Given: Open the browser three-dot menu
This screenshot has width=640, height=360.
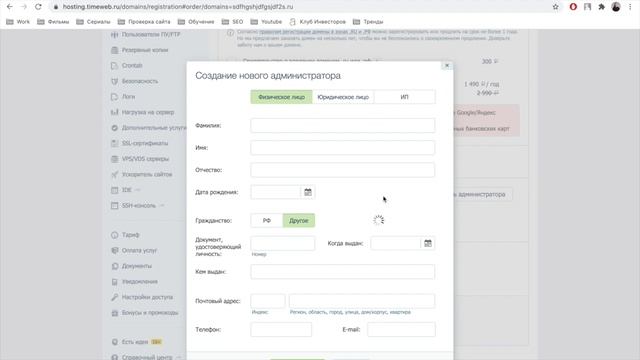Looking at the screenshot, I should tap(631, 7).
